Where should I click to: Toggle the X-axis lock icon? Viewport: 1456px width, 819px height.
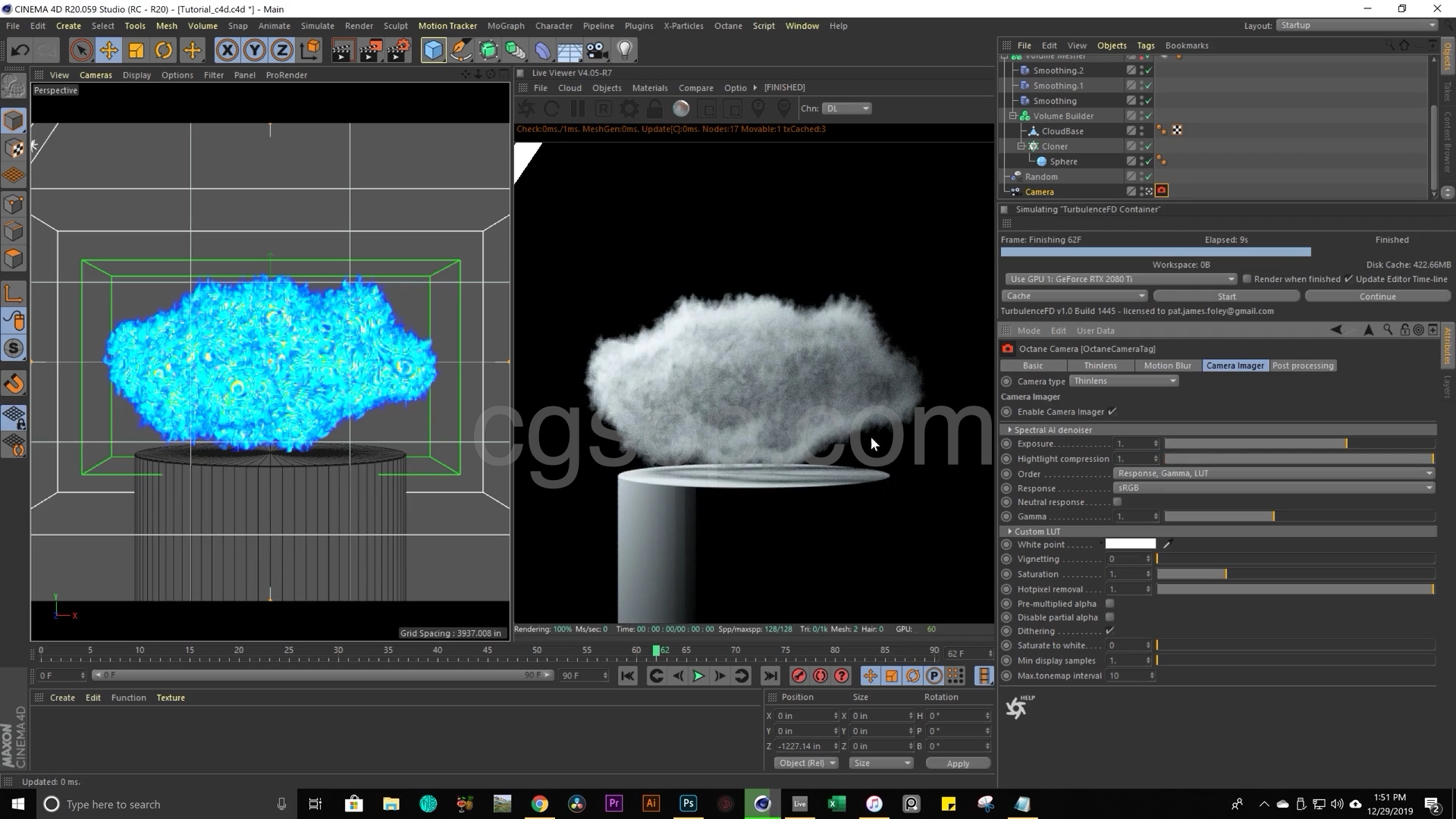tap(227, 51)
